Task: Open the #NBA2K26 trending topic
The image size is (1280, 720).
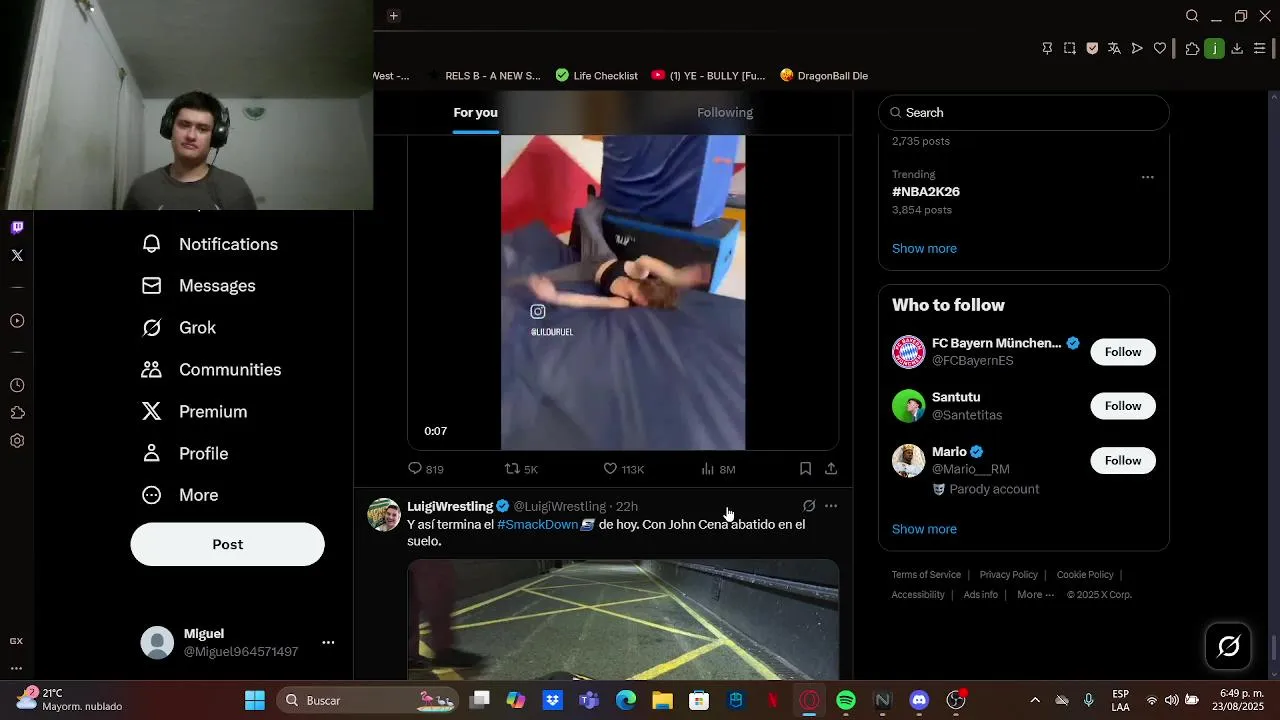Action: click(926, 191)
